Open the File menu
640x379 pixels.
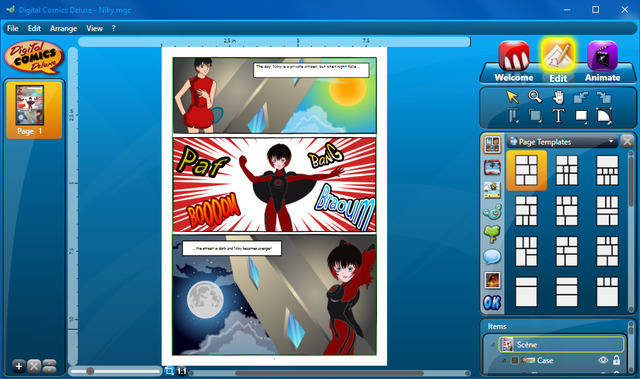[13, 28]
